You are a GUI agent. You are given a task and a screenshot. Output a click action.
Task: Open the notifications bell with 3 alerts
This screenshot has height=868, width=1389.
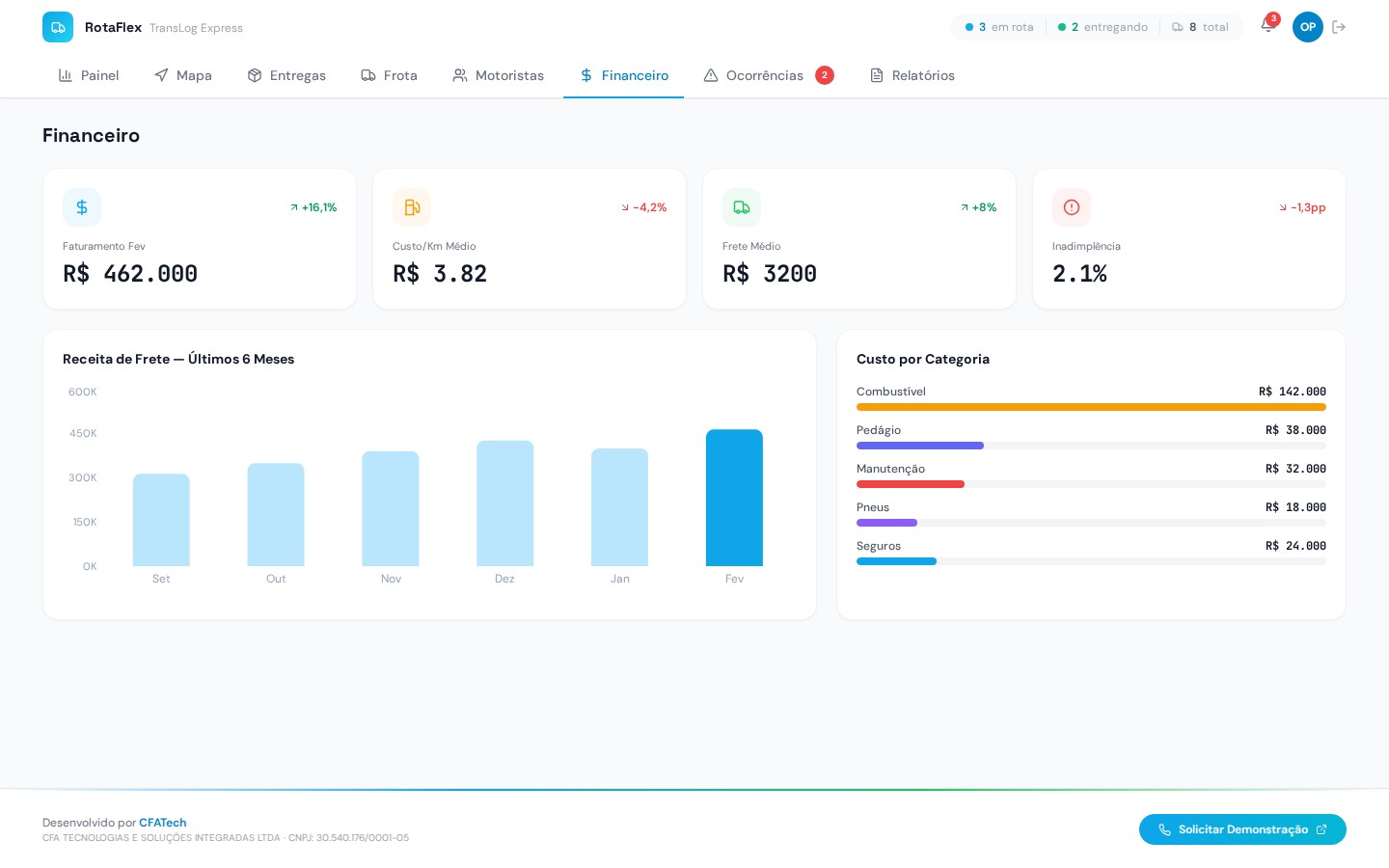click(1267, 26)
